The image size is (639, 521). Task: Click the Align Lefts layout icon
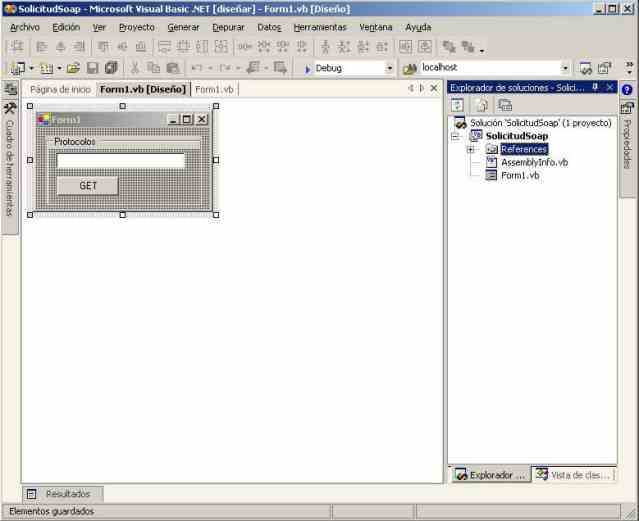point(42,47)
